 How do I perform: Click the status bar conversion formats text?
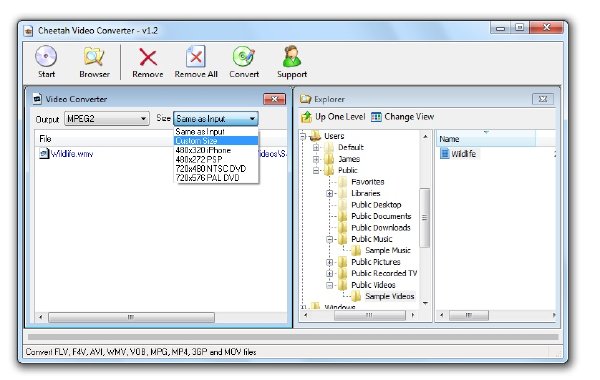[x=141, y=352]
